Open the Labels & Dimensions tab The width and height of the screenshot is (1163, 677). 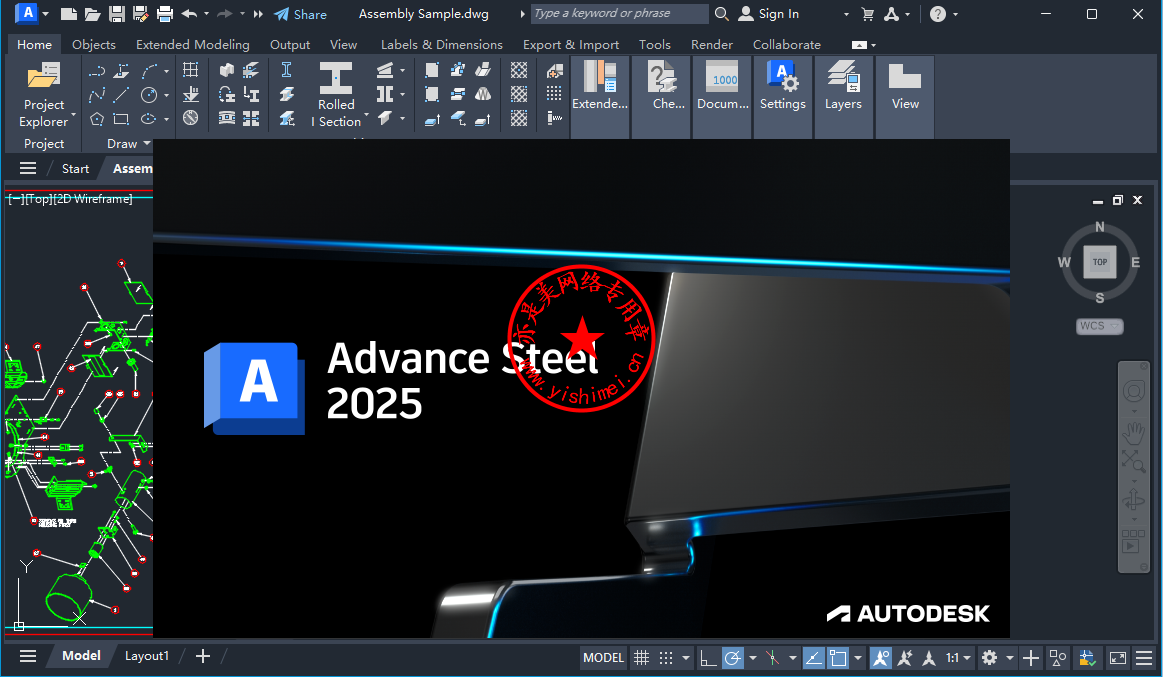tap(442, 44)
